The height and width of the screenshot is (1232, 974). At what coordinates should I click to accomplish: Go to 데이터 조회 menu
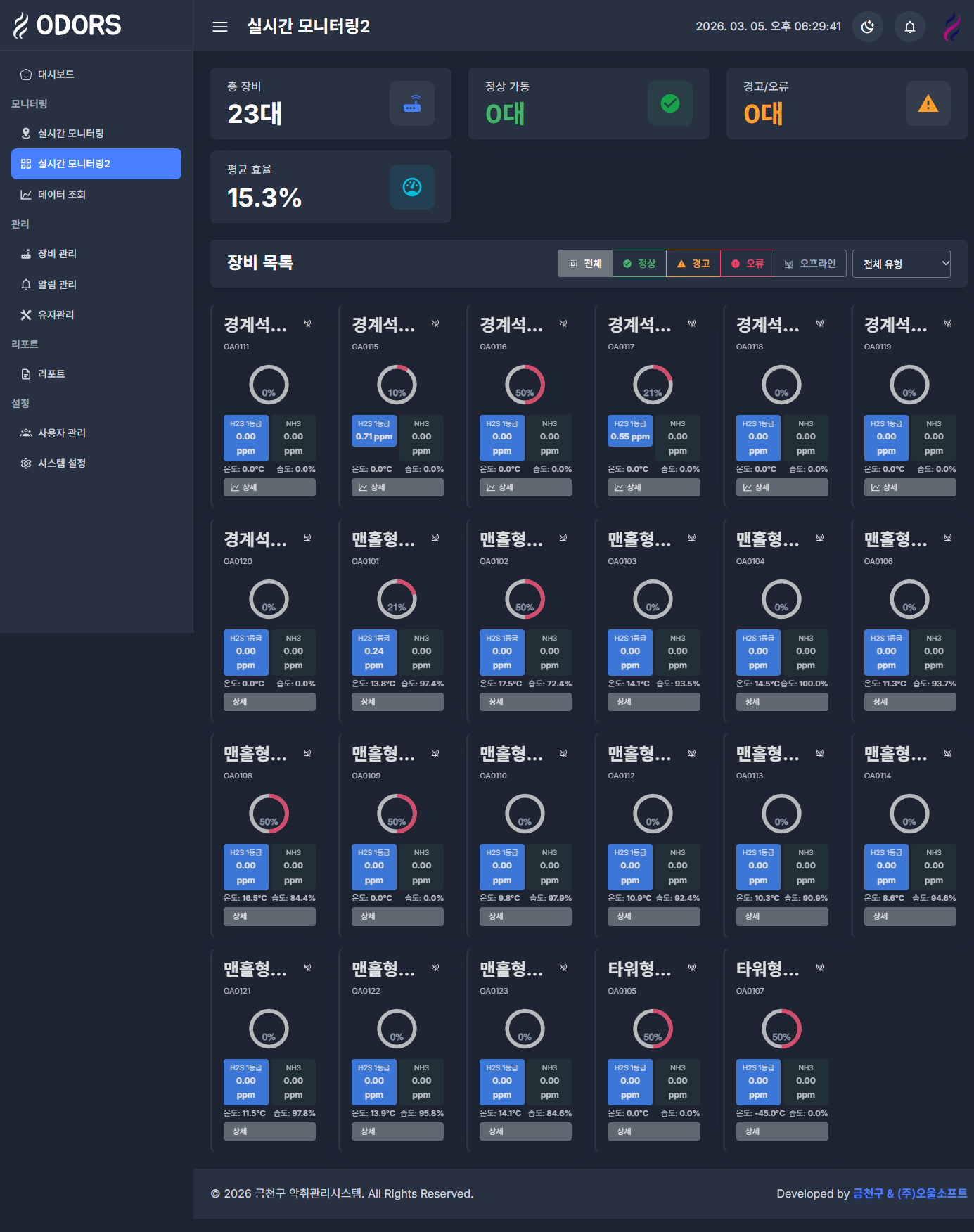click(x=62, y=195)
